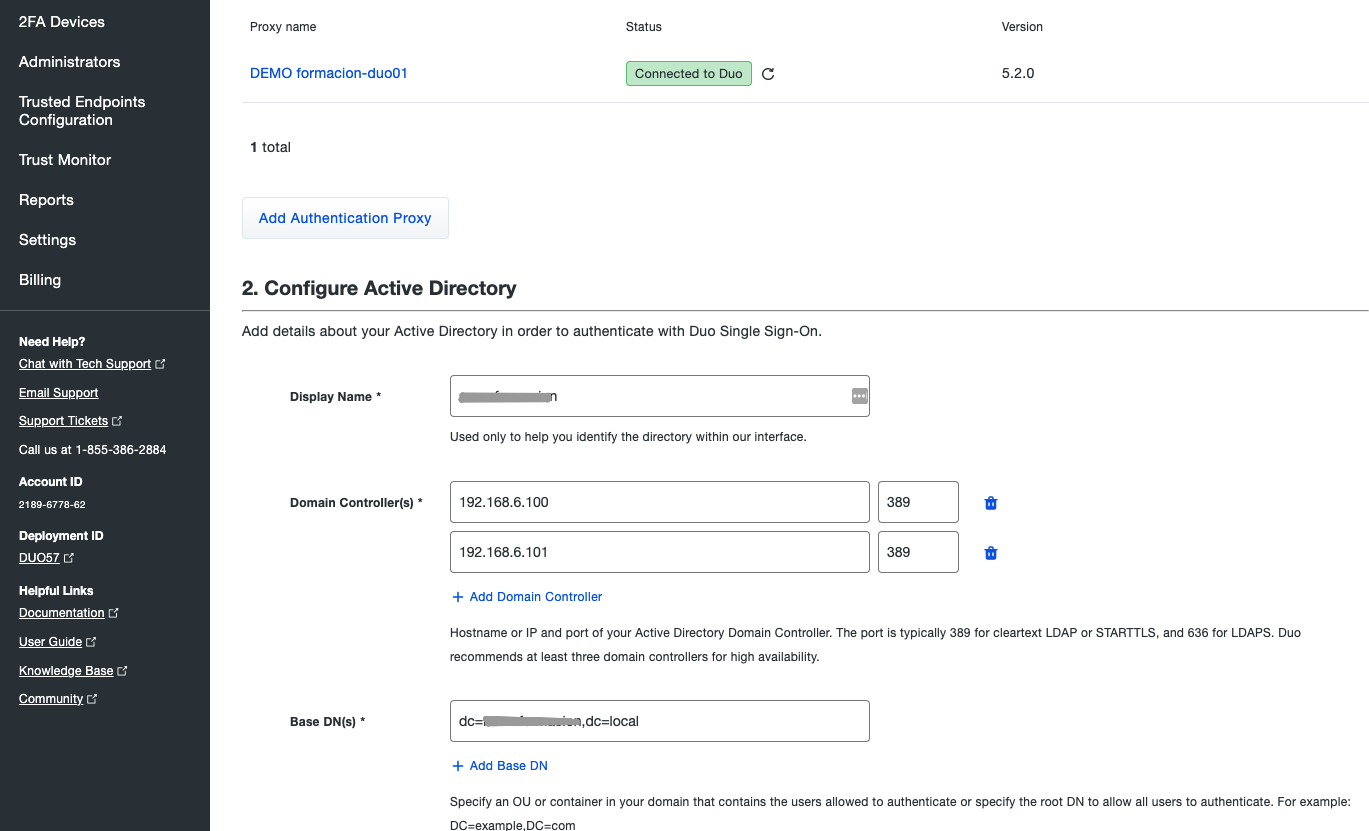Open the DUO57 deployment link

coord(39,558)
